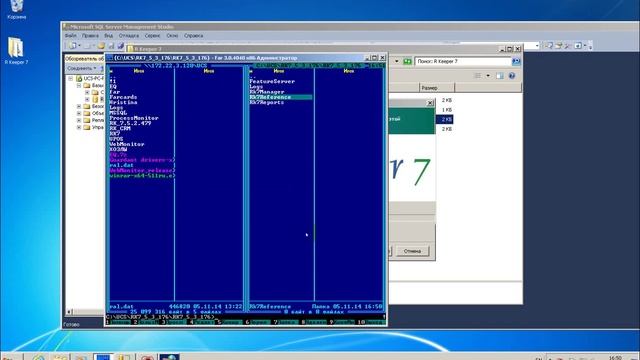
Task: Expand the Репл… folder in Object Explorer
Action: (79, 120)
